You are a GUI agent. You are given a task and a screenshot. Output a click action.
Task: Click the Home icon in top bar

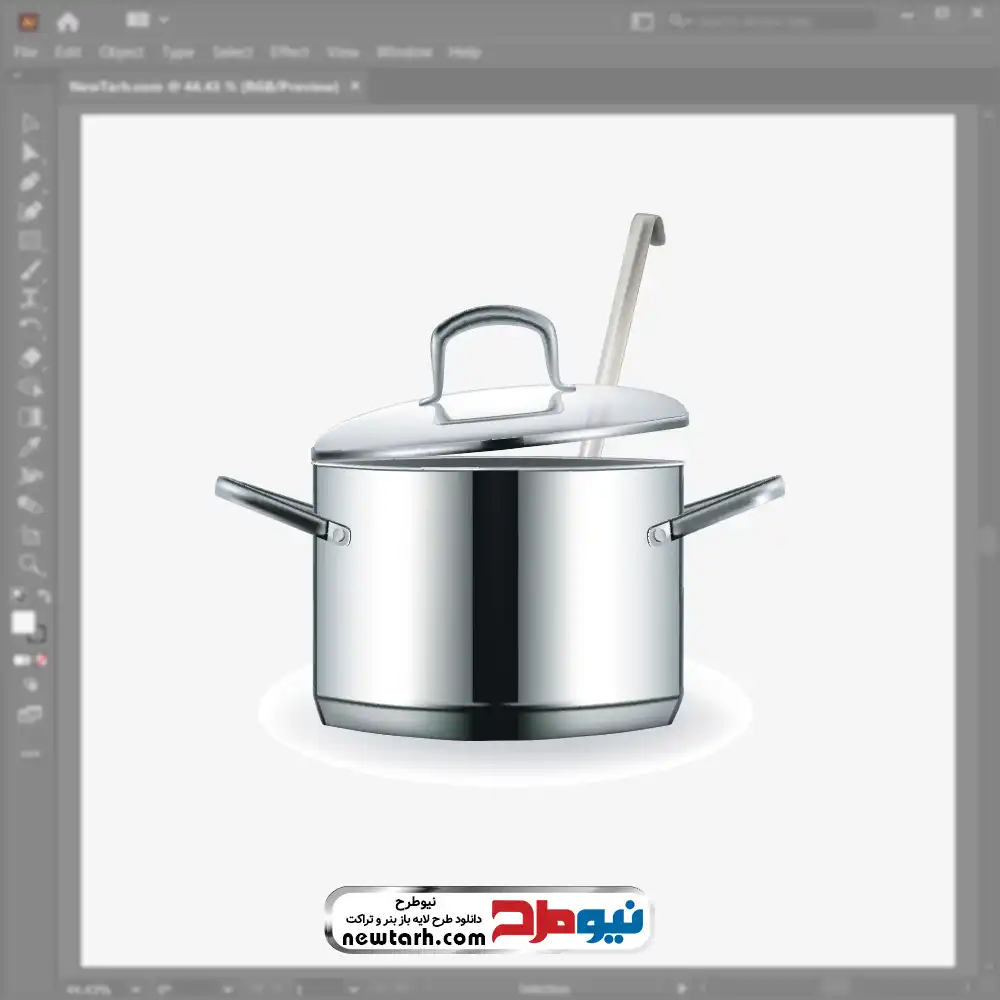click(67, 21)
